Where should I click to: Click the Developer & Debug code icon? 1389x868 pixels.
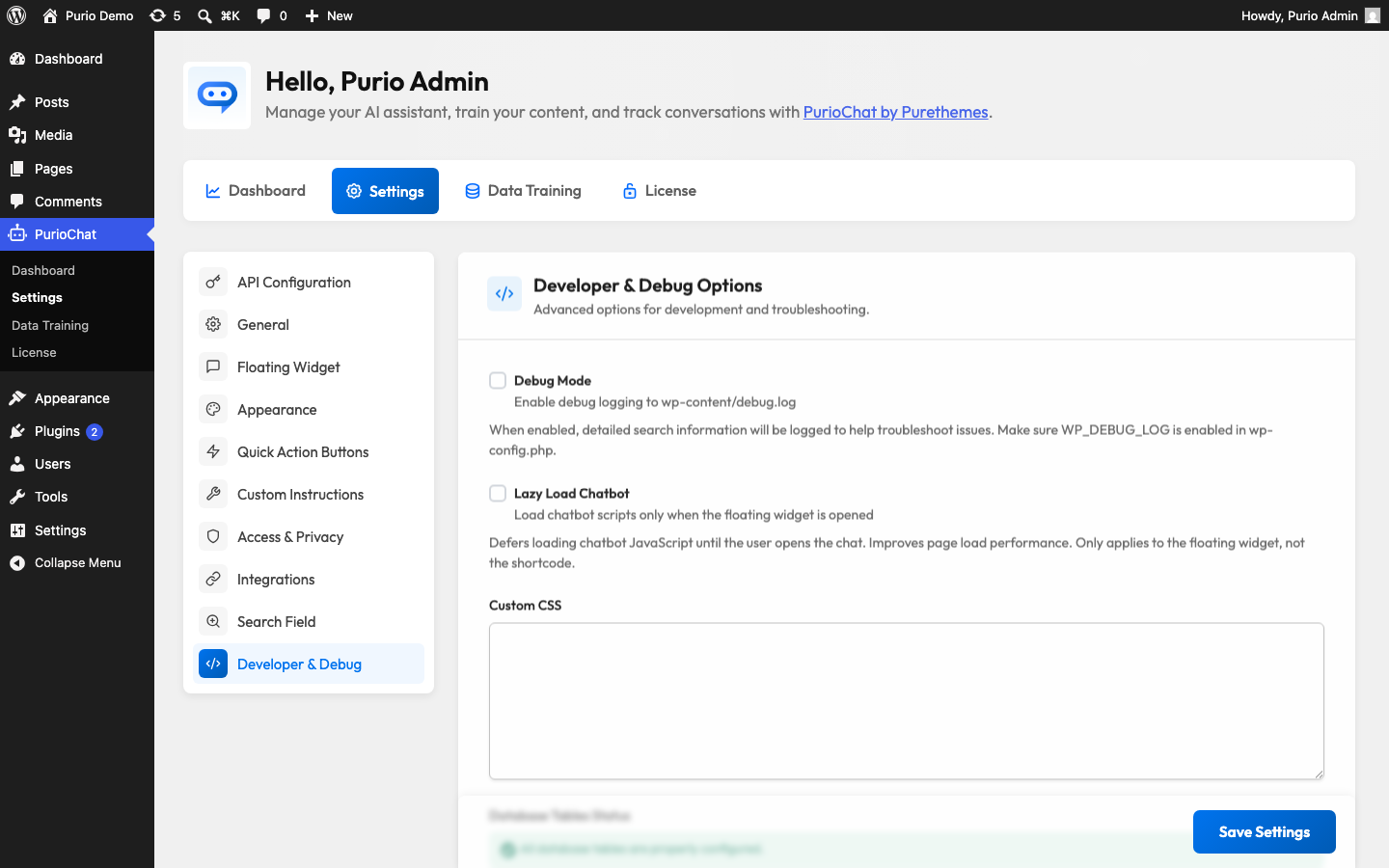pos(213,664)
